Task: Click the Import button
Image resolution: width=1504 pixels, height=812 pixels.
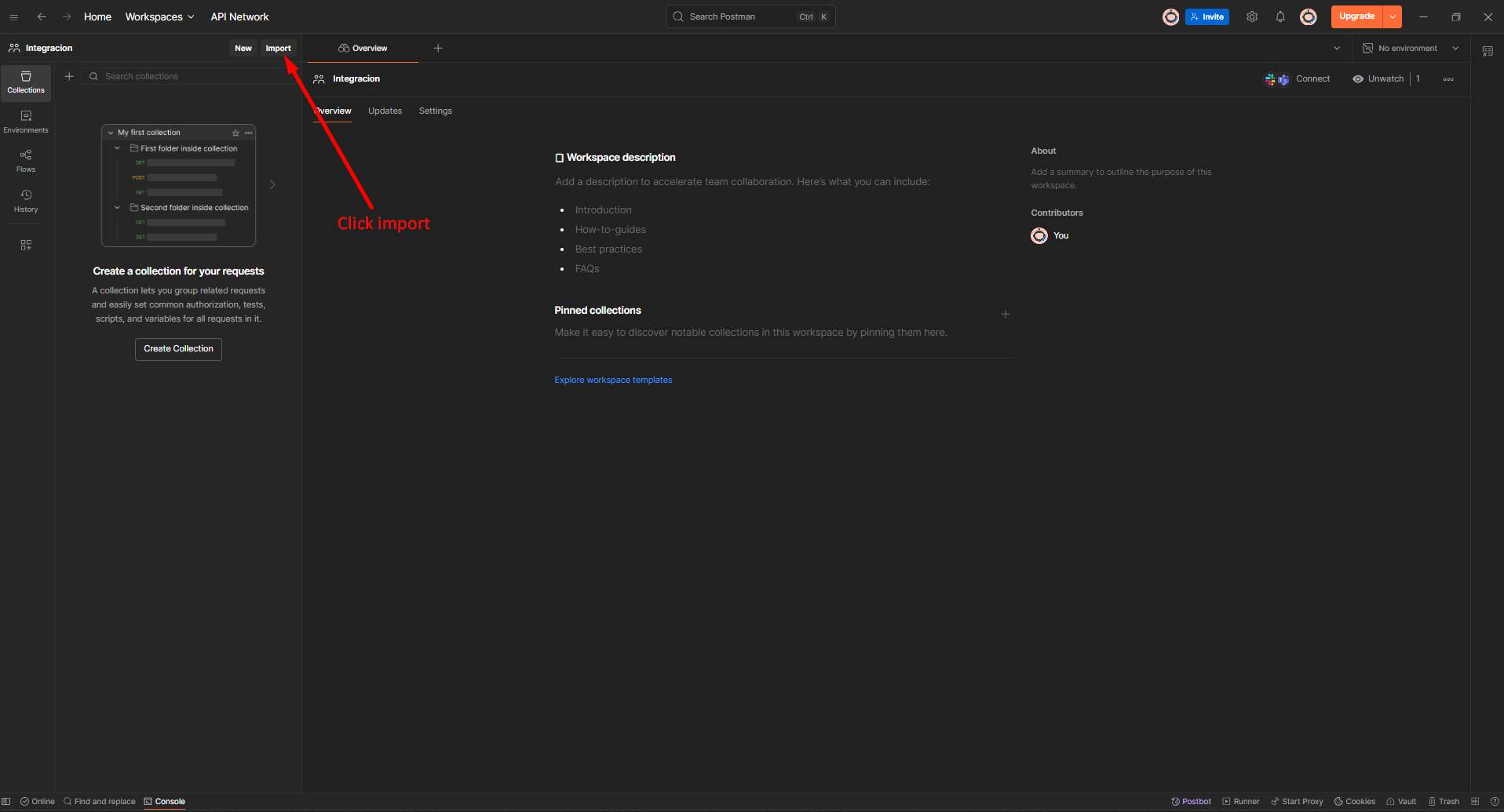Action: [x=278, y=48]
